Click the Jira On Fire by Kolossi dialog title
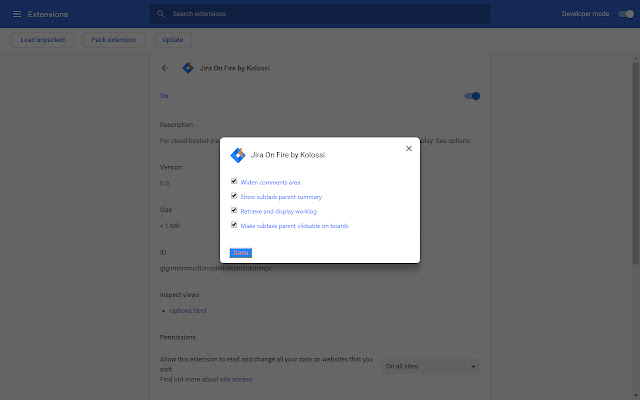Screen dimensions: 640x400 (x=288, y=155)
